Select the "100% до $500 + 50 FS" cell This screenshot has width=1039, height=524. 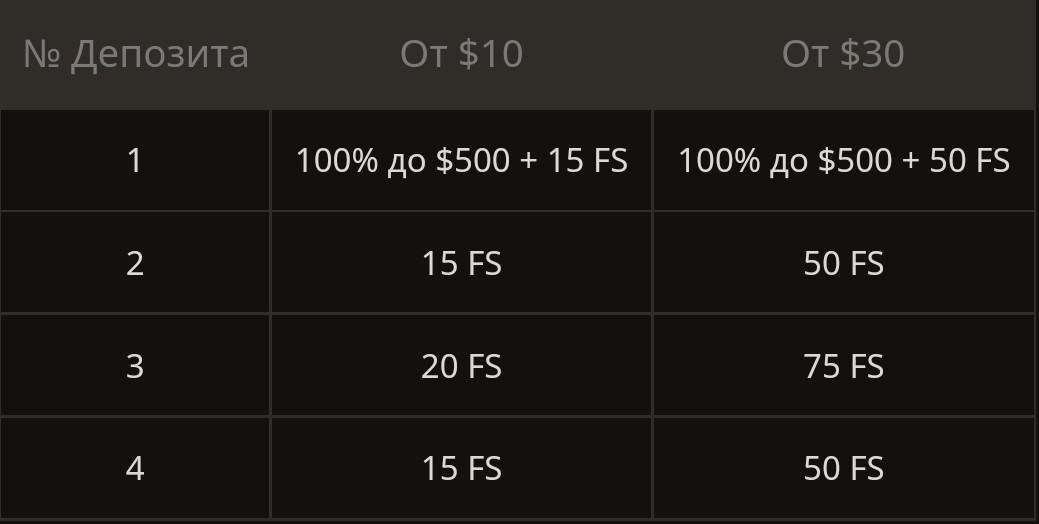(843, 161)
